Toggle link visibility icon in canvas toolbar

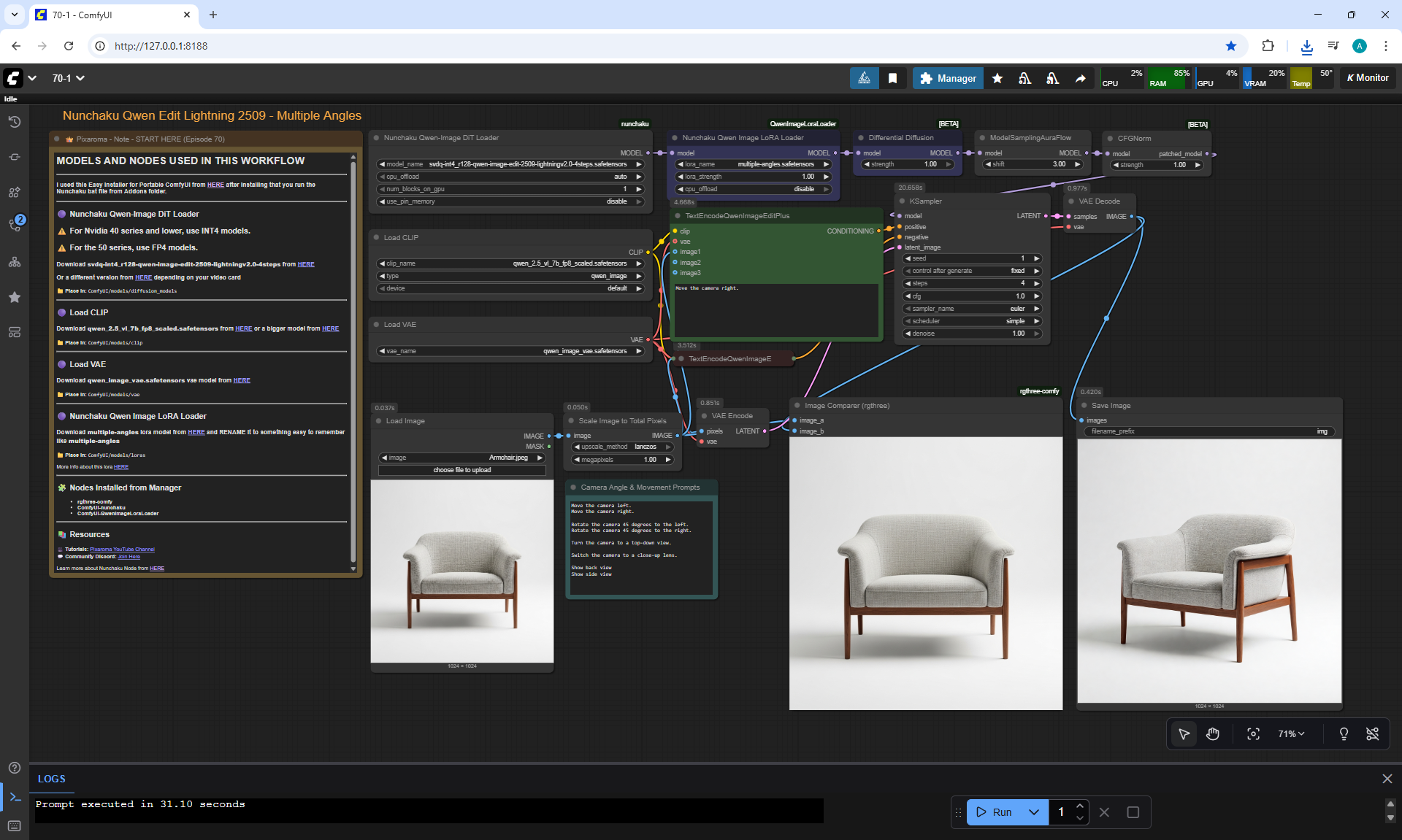1372,733
